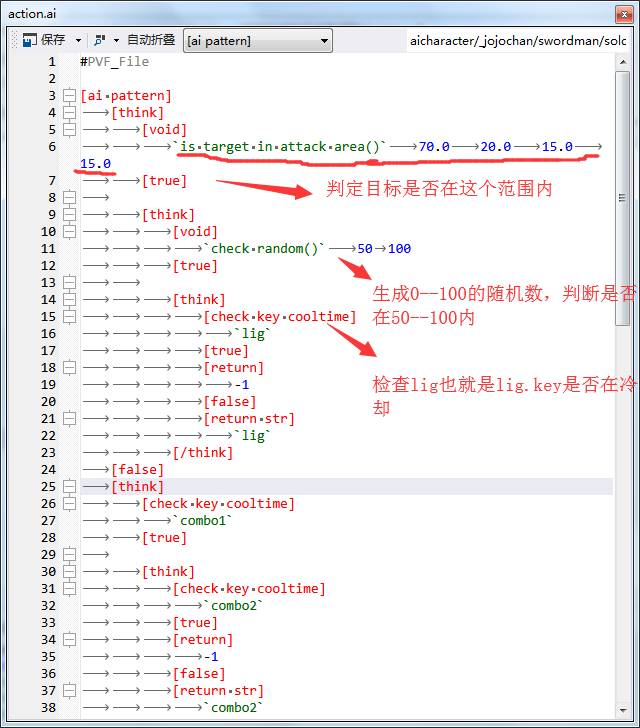Collapse the [ai pattern] fold on line 3
The height and width of the screenshot is (728, 640).
point(69,96)
